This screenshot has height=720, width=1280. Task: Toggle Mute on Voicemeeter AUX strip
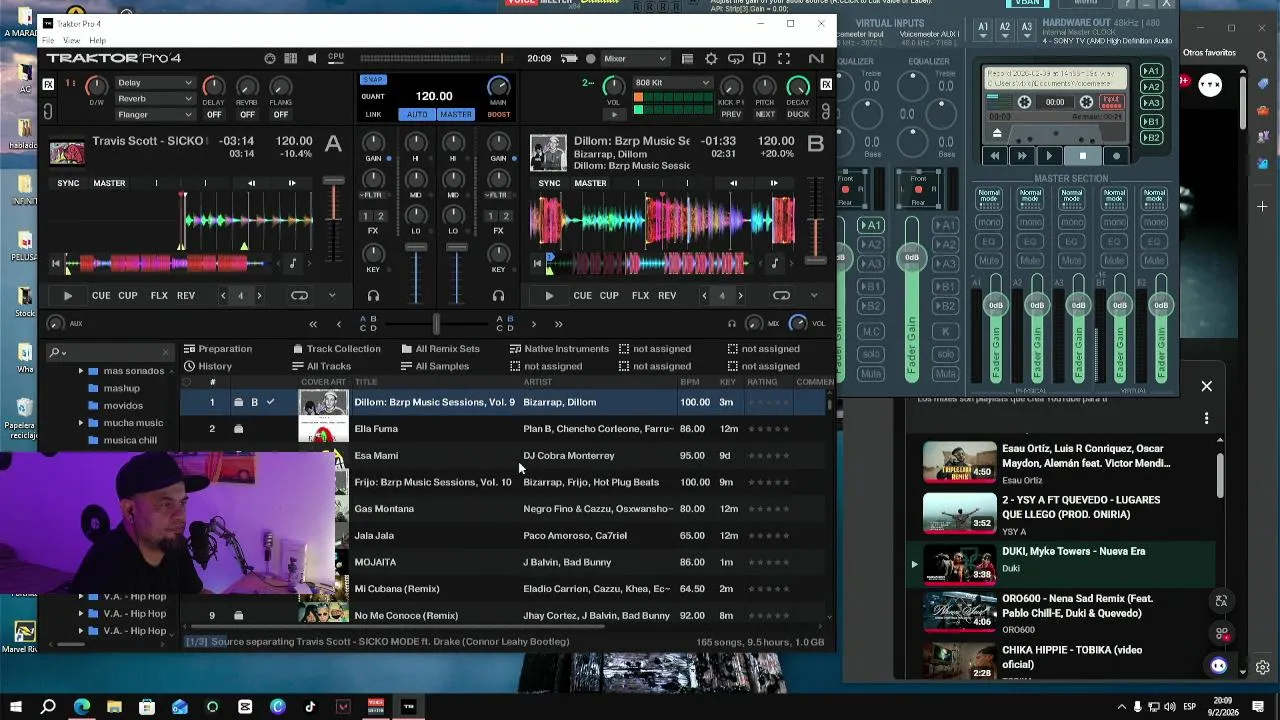pyautogui.click(x=945, y=374)
